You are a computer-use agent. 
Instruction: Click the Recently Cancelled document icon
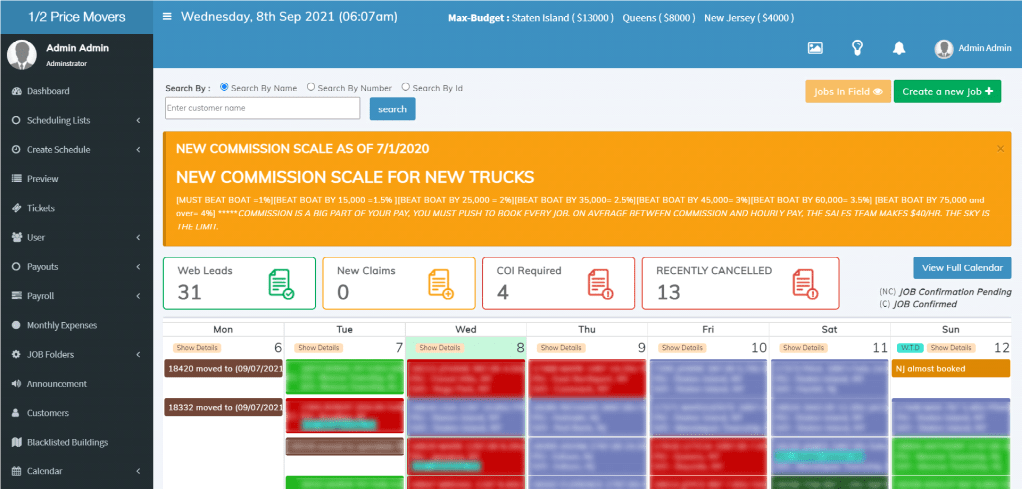coord(805,283)
